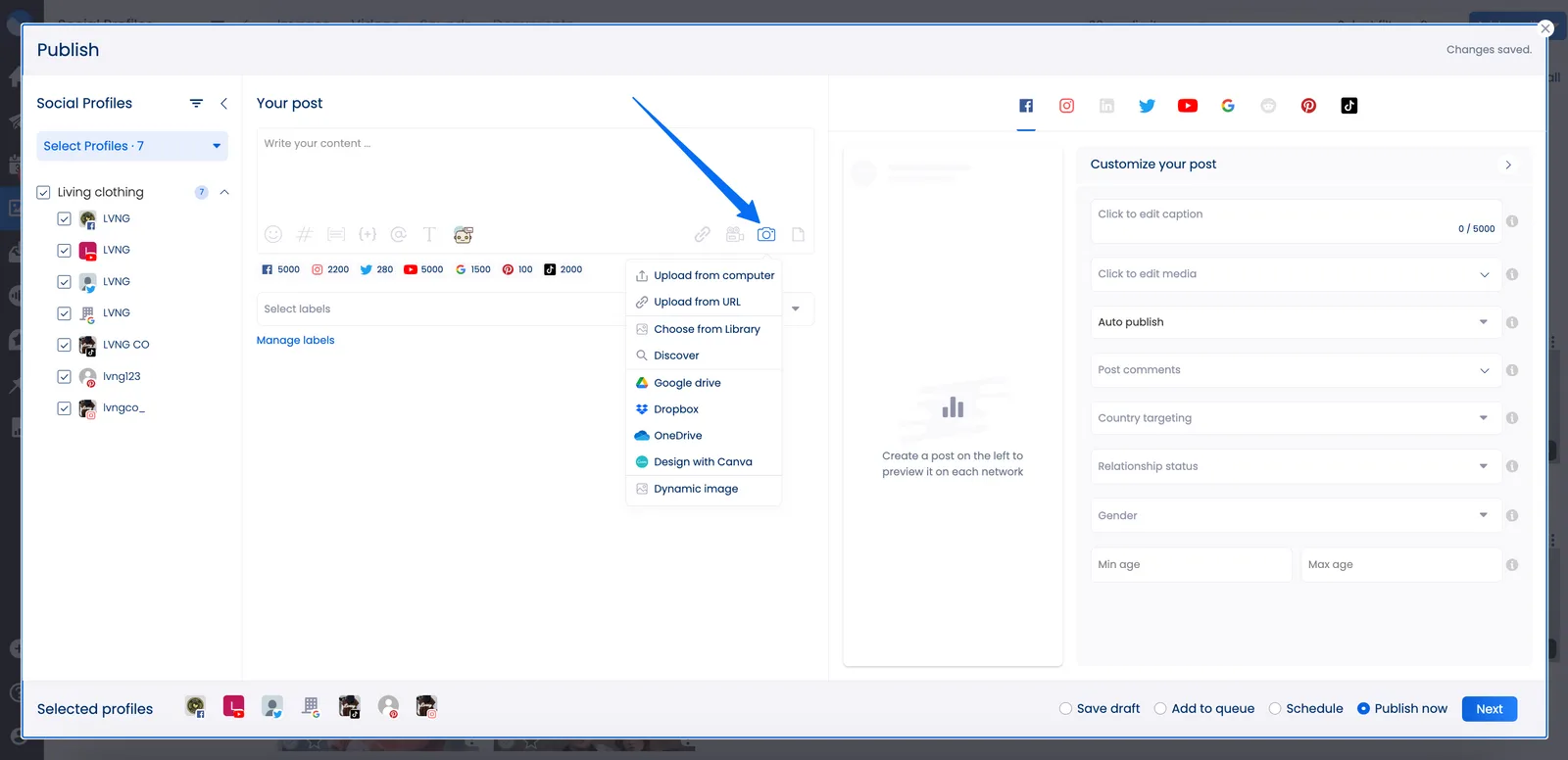1568x760 pixels.
Task: Uncheck the lvngco_ profile
Action: 64,408
